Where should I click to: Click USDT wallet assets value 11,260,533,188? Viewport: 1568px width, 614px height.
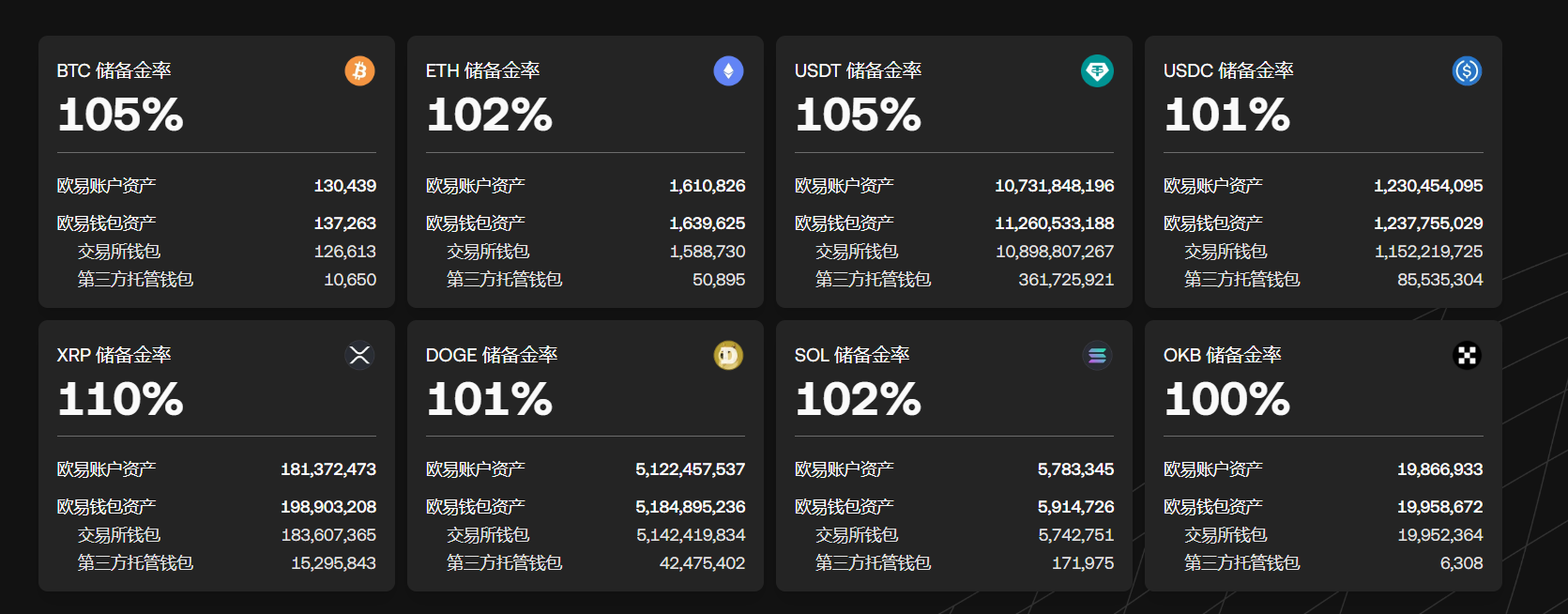pyautogui.click(x=1055, y=223)
